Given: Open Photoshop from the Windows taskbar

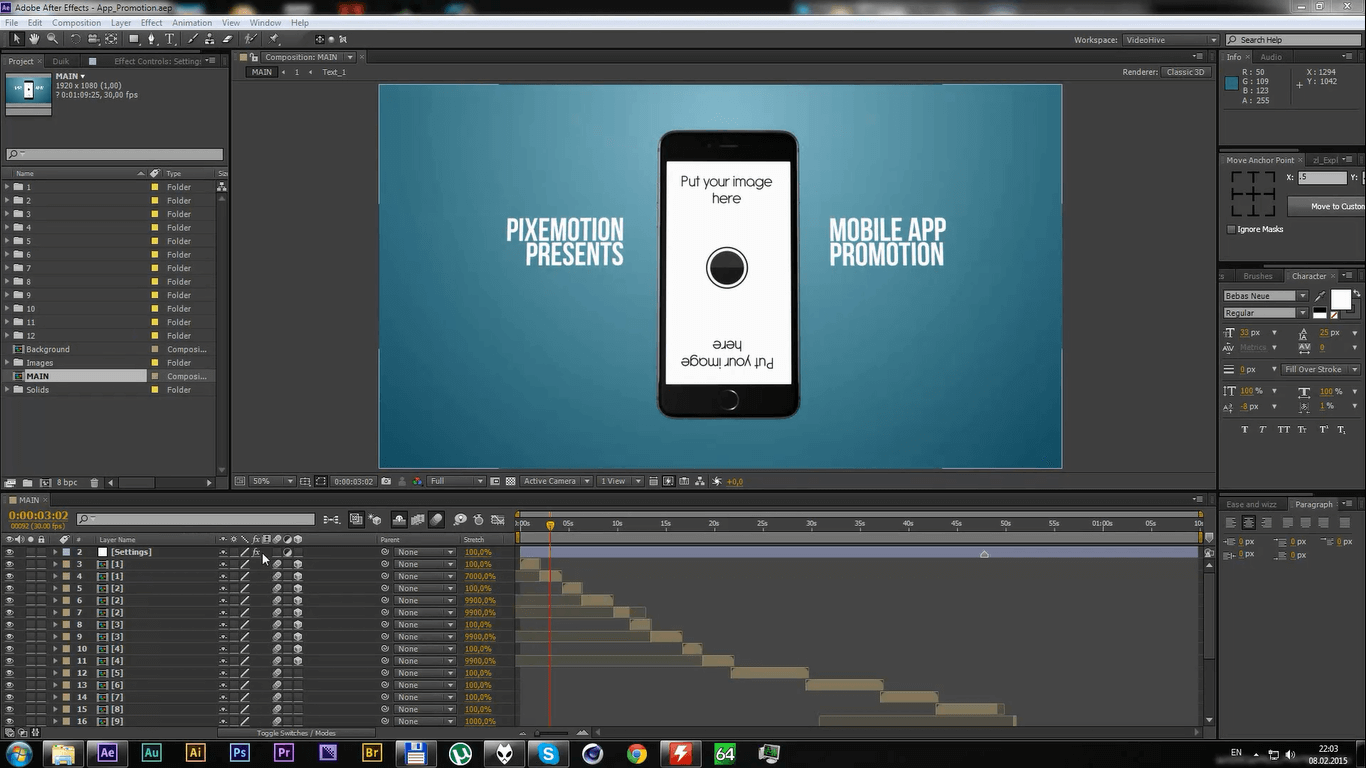Looking at the screenshot, I should 240,753.
